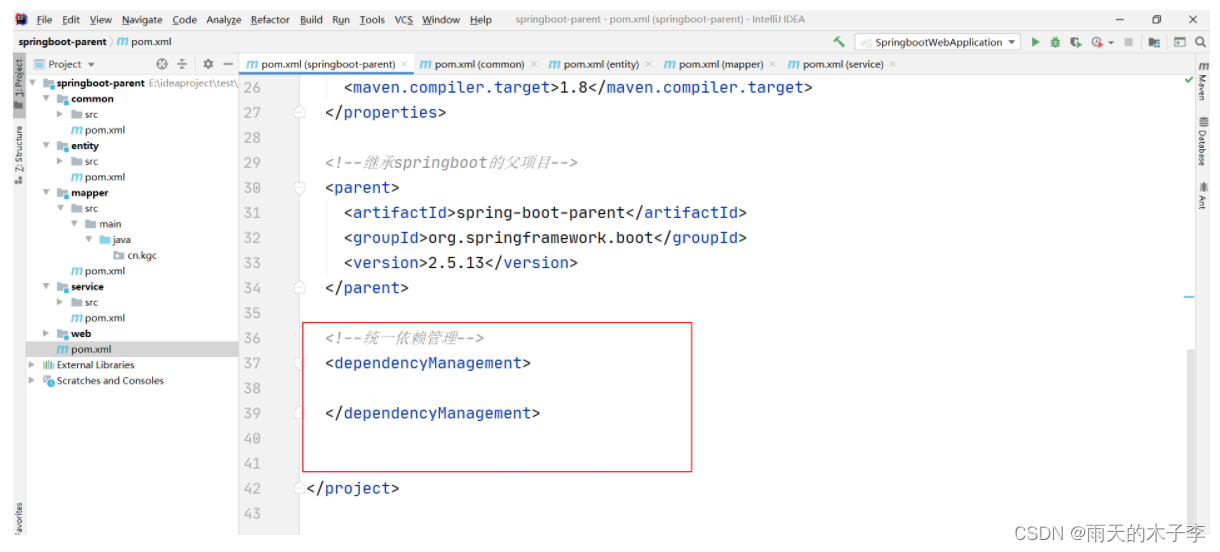This screenshot has height=552, width=1220.
Task: Open Database tool window on right strip
Action: point(1203,141)
